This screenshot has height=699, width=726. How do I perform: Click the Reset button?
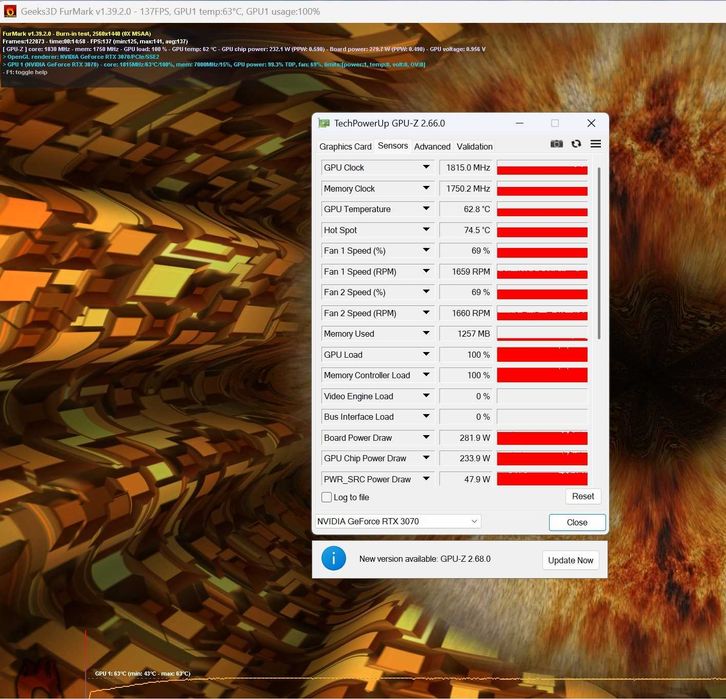(x=583, y=496)
